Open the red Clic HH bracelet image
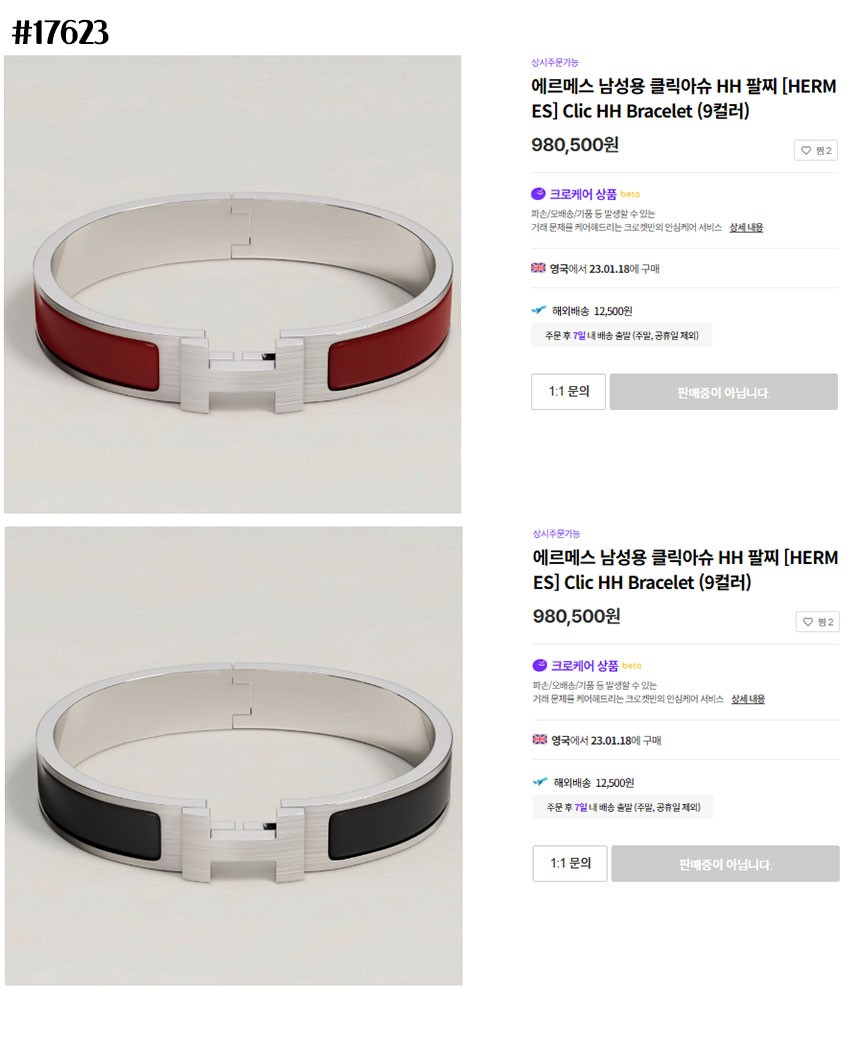Screen dimensions: 860x1042 [232, 284]
